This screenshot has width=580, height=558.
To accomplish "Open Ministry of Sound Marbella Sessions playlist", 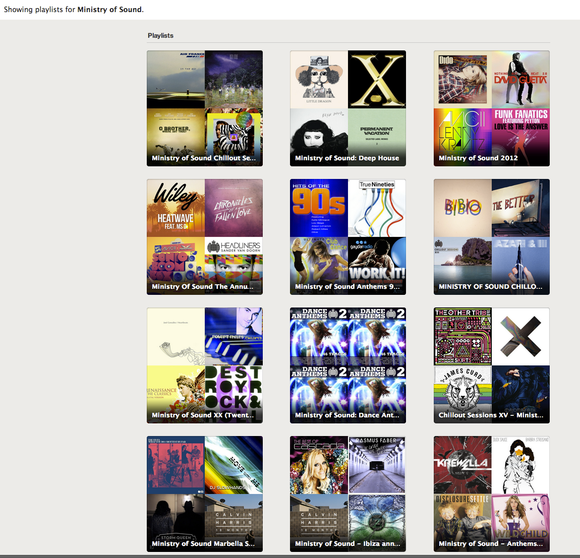I will pyautogui.click(x=205, y=494).
